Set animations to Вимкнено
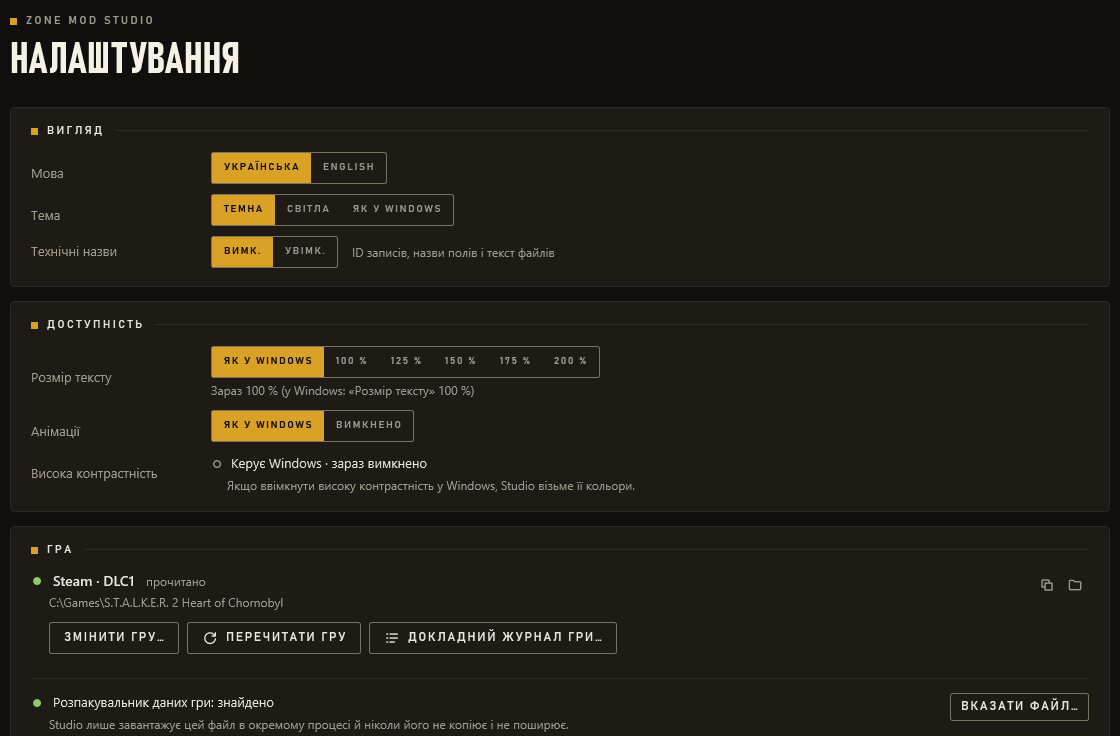The width and height of the screenshot is (1120, 736). 369,425
